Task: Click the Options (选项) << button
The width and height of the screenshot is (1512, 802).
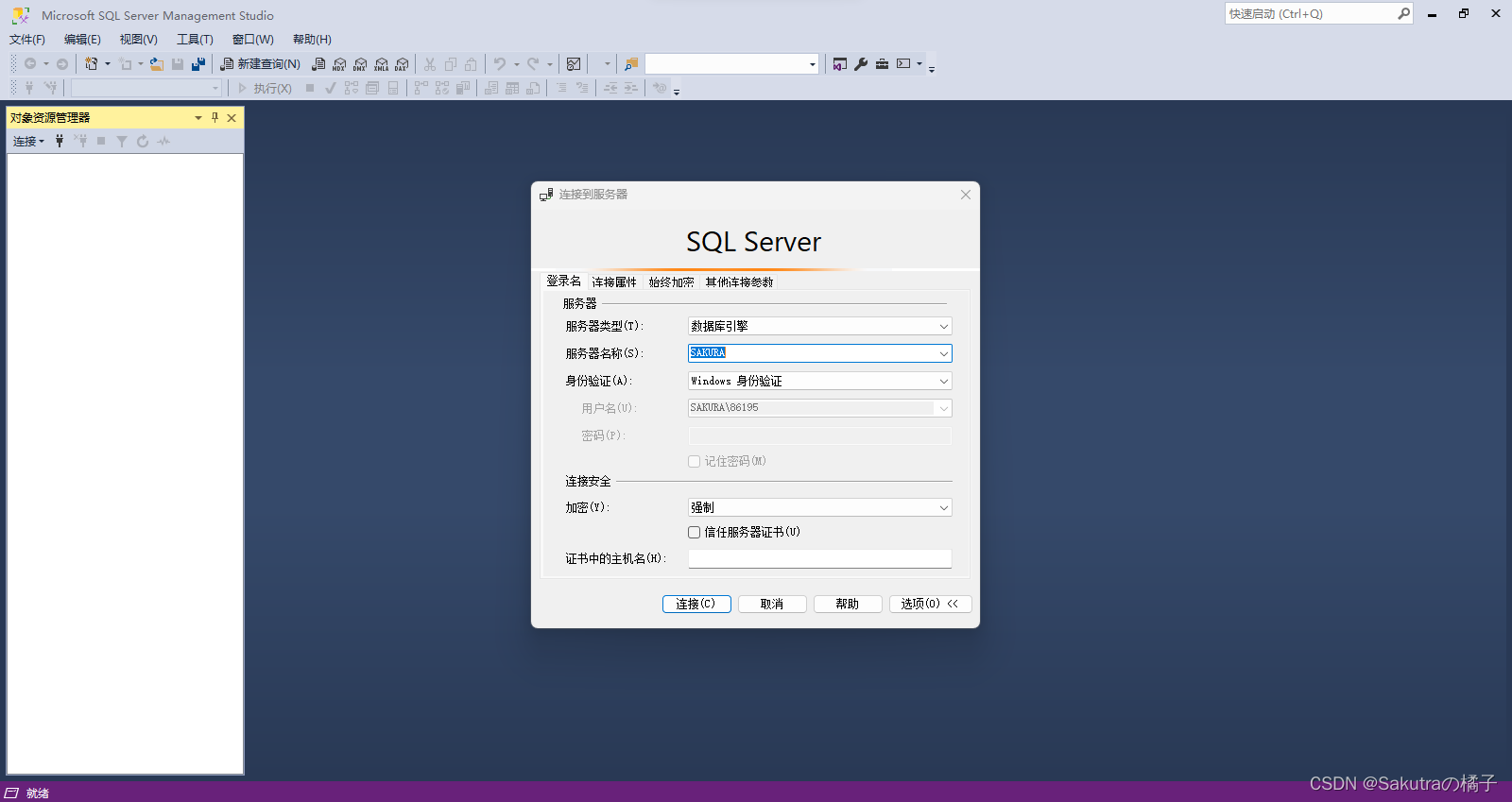Action: pos(930,604)
